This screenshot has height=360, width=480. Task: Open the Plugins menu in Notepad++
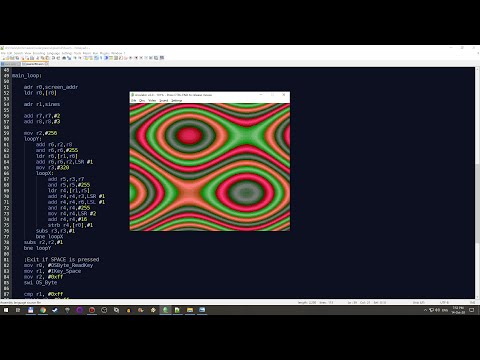pos(104,53)
